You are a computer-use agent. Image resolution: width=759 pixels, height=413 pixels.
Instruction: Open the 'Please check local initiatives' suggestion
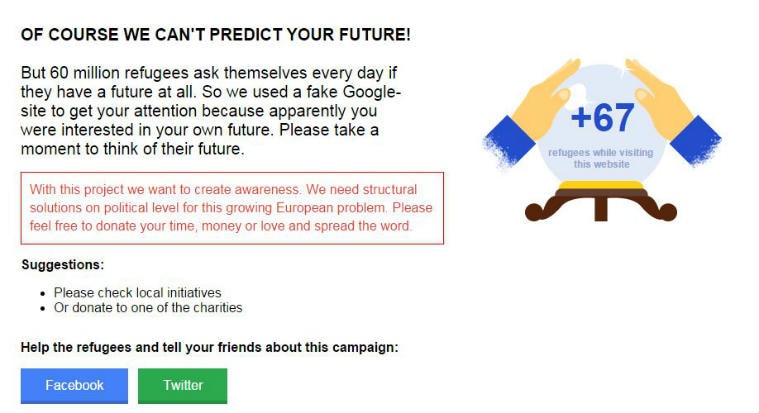point(137,293)
